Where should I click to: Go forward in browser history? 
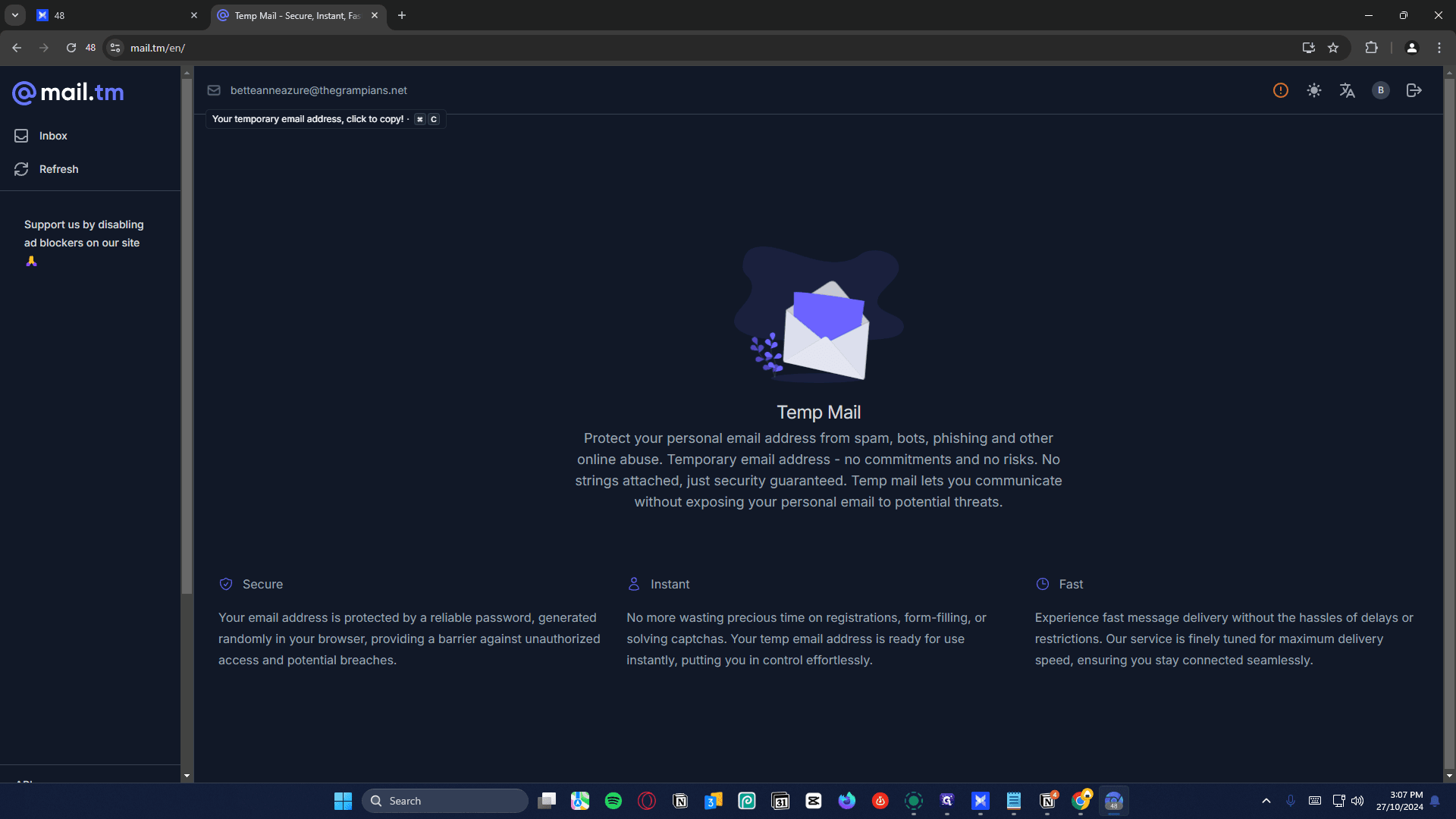tap(44, 48)
